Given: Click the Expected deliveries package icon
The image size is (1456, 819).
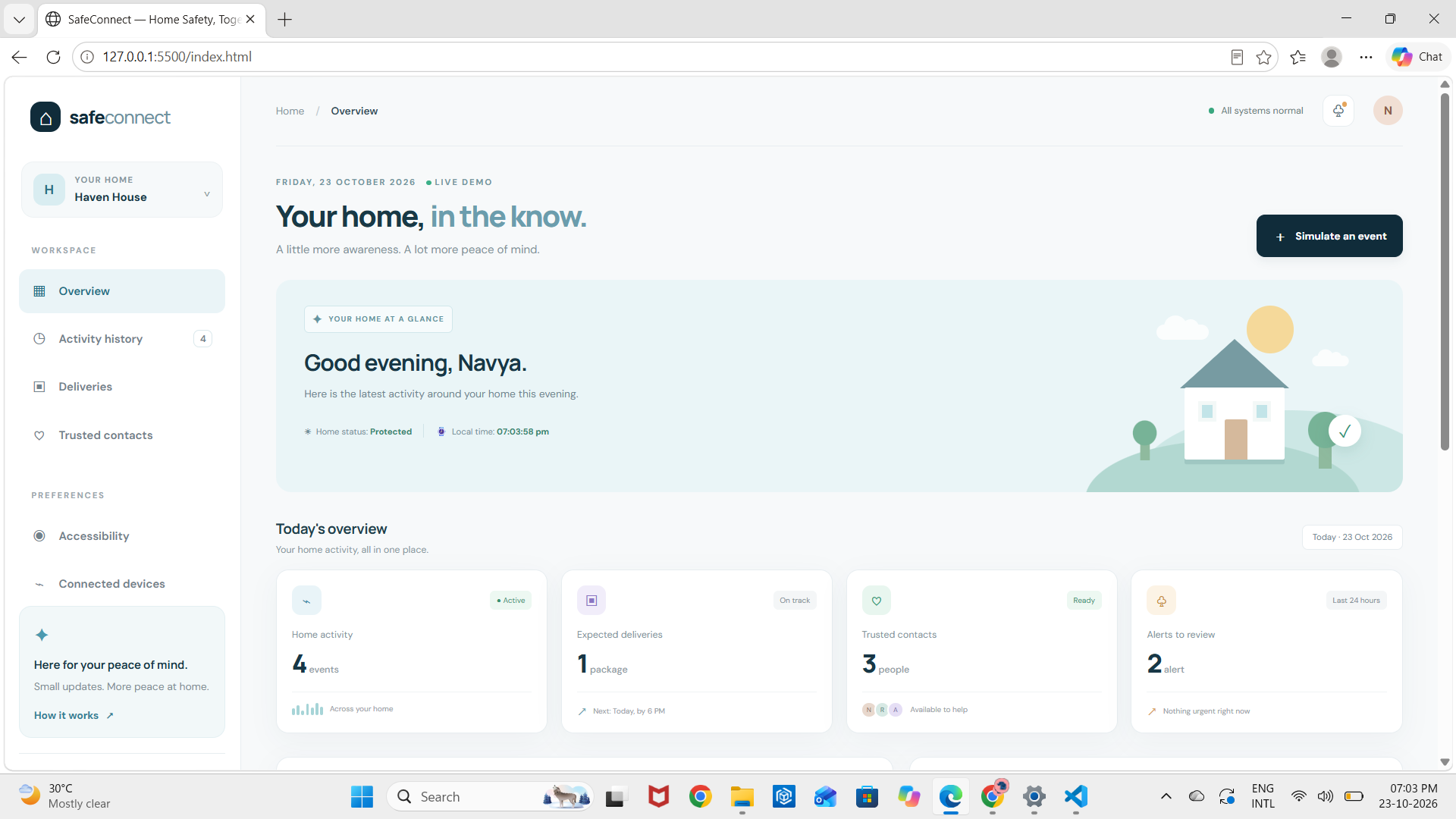Looking at the screenshot, I should pyautogui.click(x=591, y=601).
